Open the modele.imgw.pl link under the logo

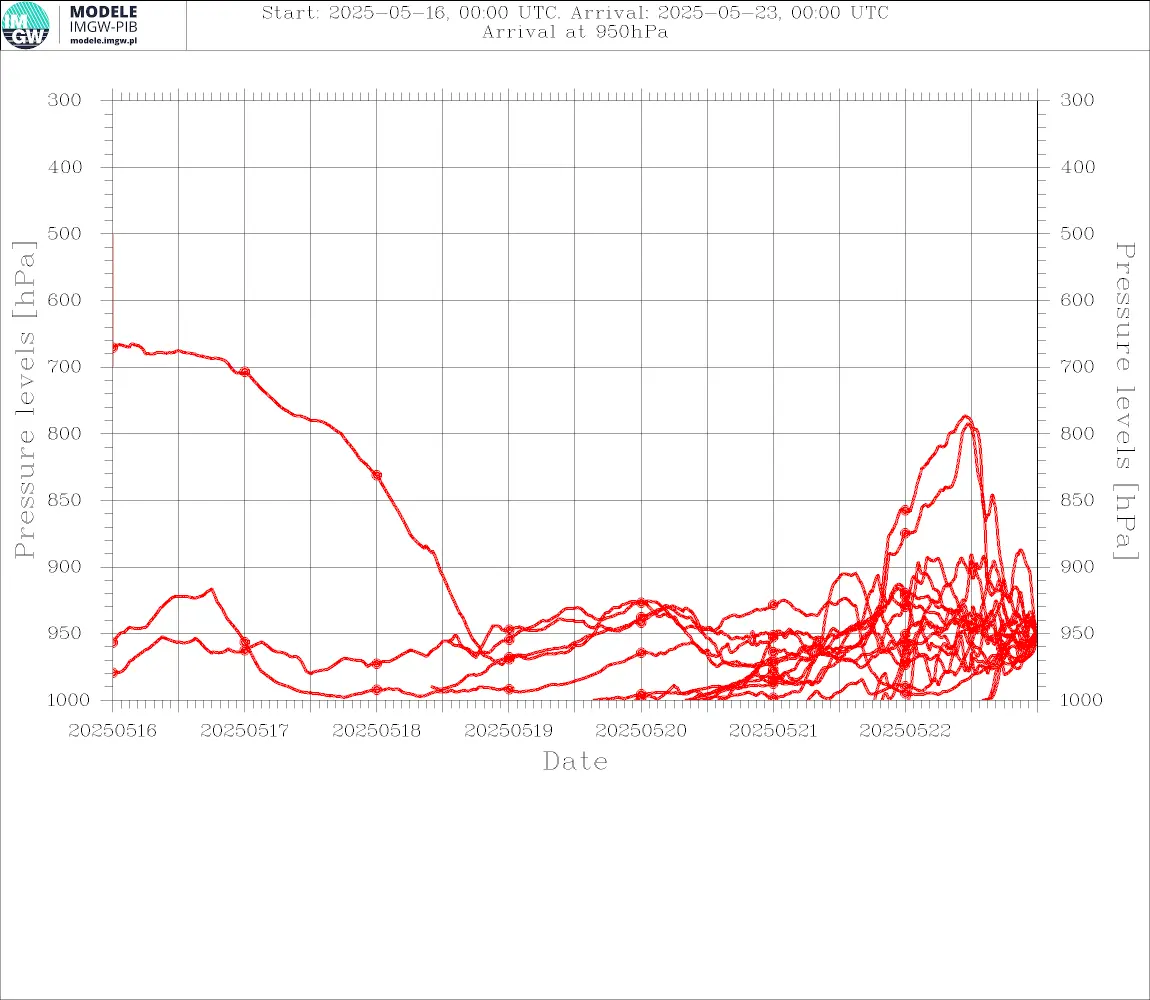click(103, 41)
